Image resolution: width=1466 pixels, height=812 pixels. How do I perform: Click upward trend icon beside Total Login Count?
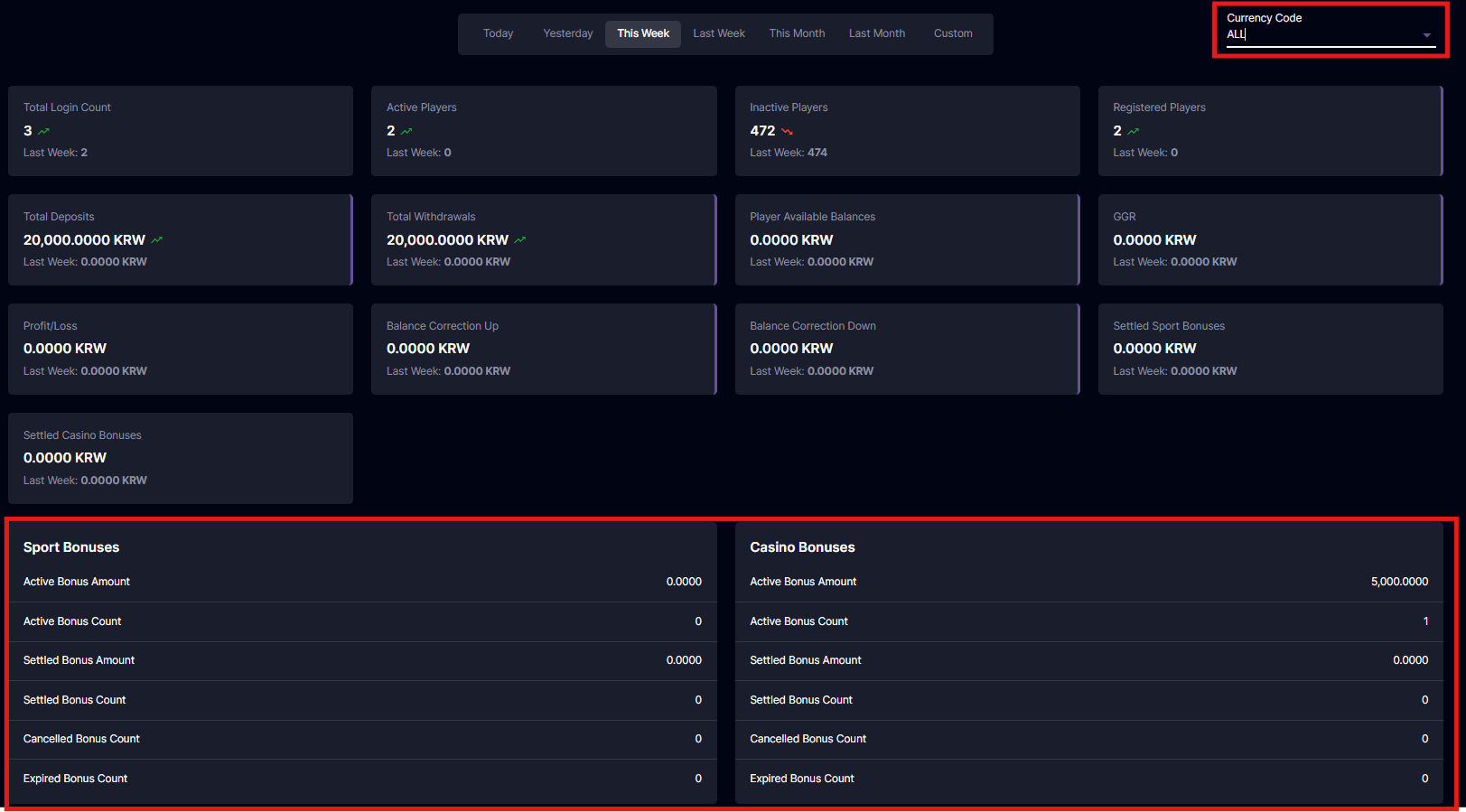(43, 132)
